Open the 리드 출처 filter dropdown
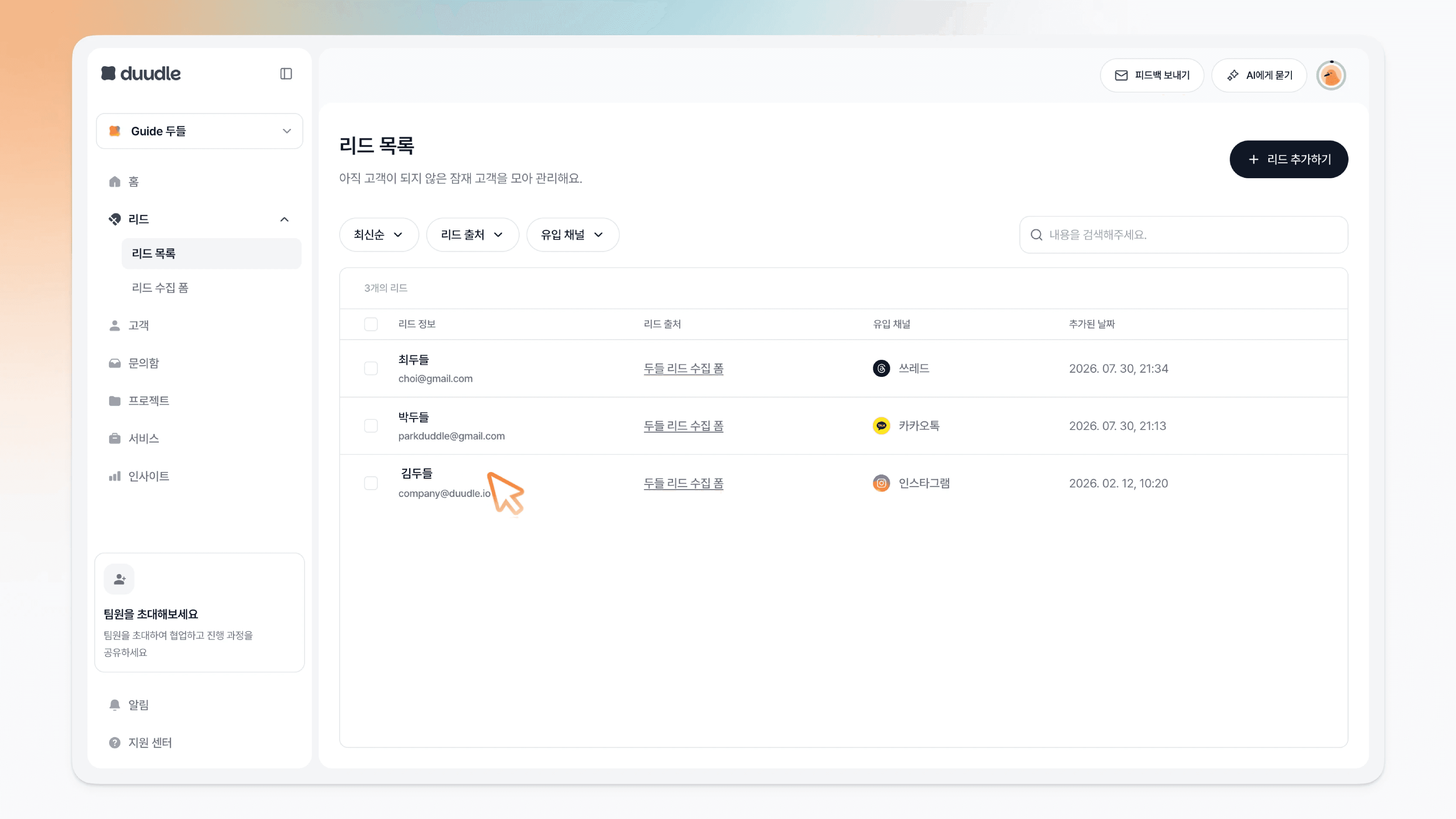 tap(472, 235)
